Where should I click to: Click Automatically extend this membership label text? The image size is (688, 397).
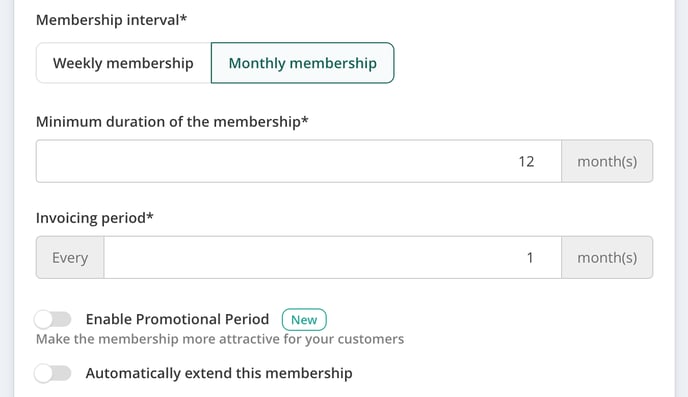[x=219, y=373]
